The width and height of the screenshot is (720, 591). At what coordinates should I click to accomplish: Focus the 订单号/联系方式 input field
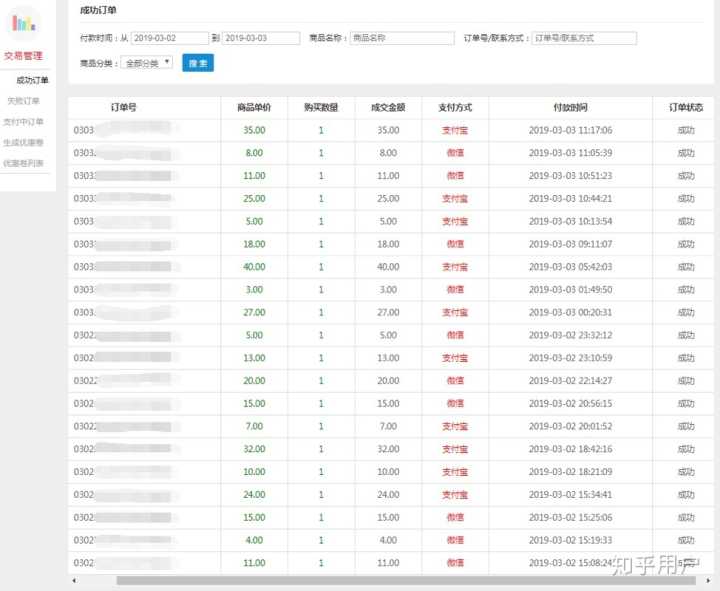(584, 38)
